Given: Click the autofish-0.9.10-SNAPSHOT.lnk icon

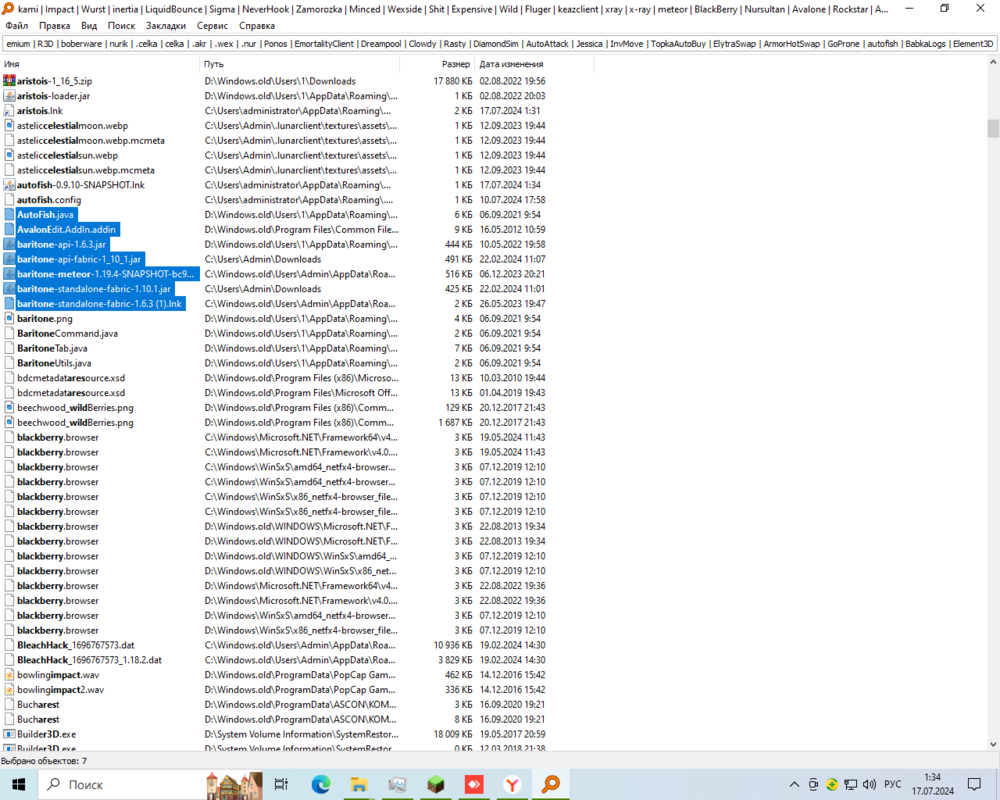Looking at the screenshot, I should (x=9, y=185).
